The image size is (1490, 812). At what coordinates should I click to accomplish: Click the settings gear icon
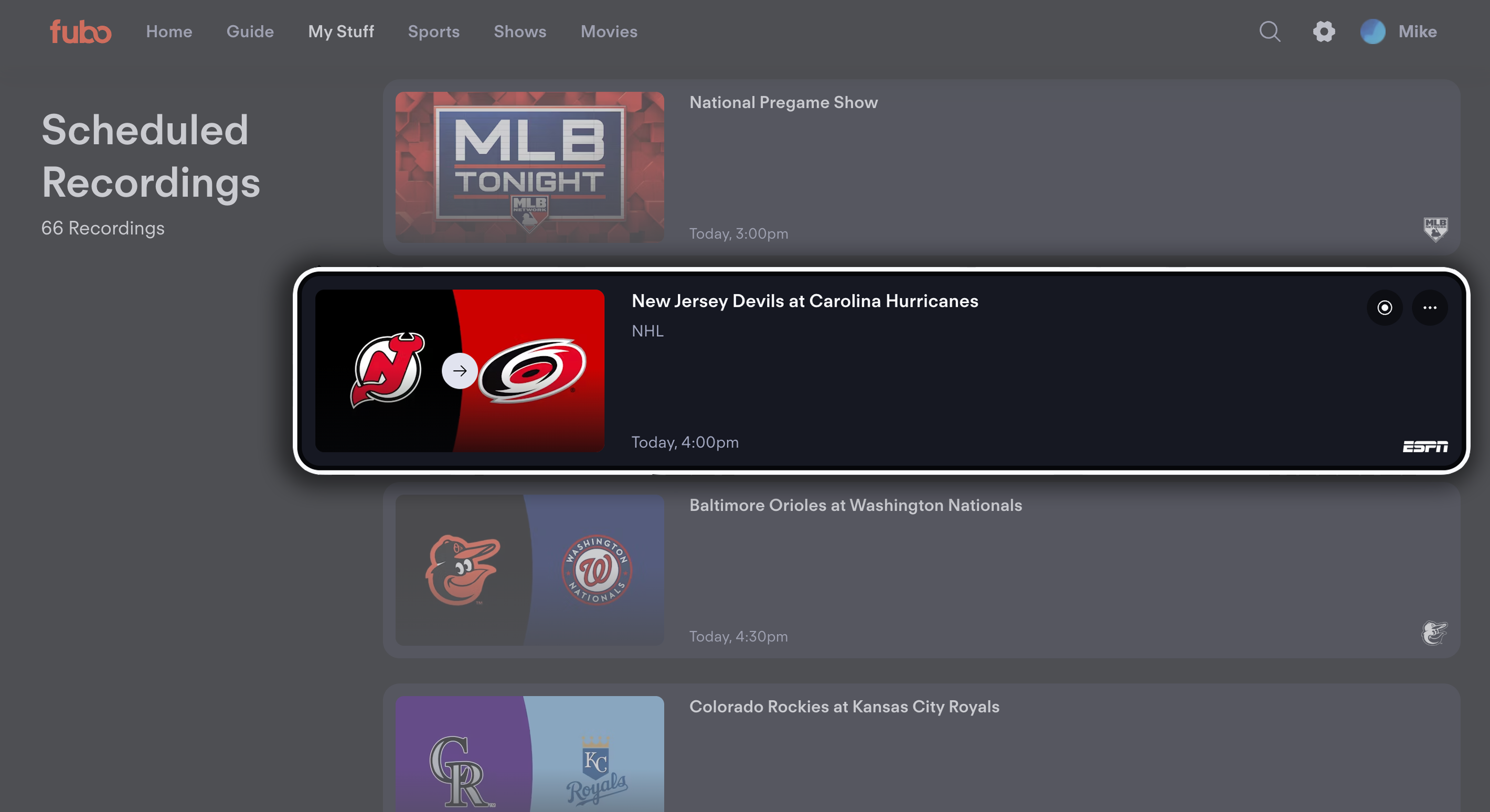pos(1322,31)
